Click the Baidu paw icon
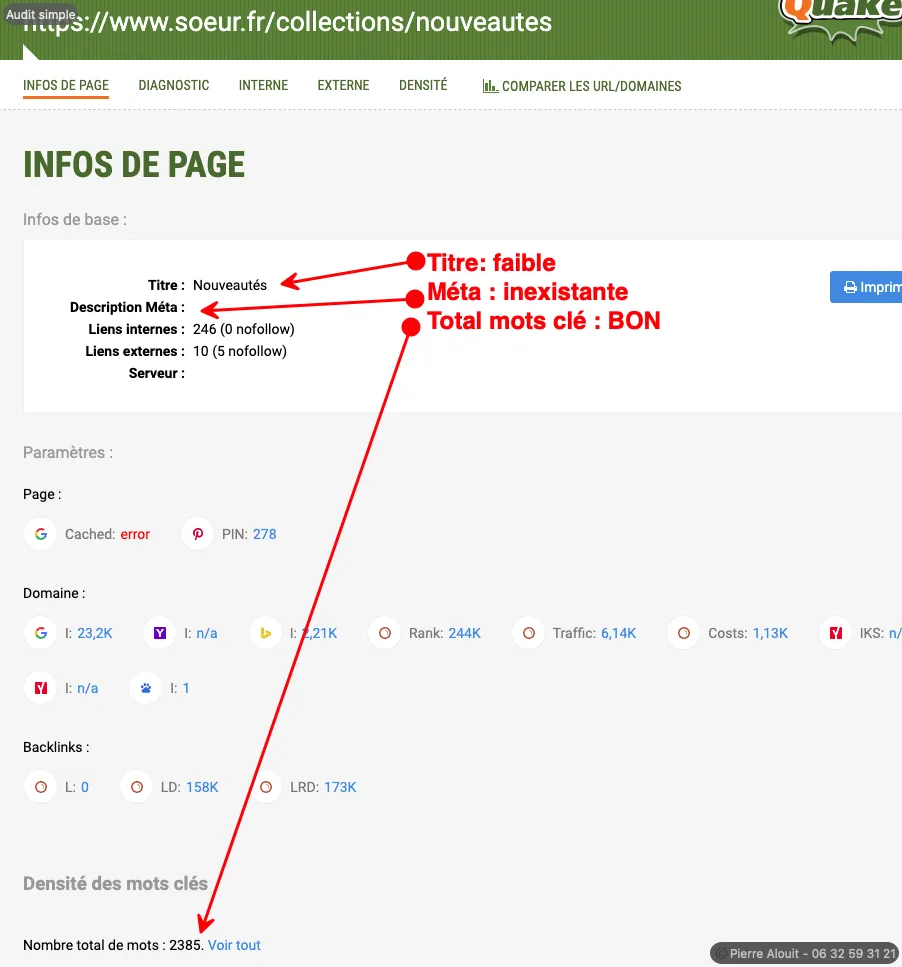 pyautogui.click(x=146, y=688)
